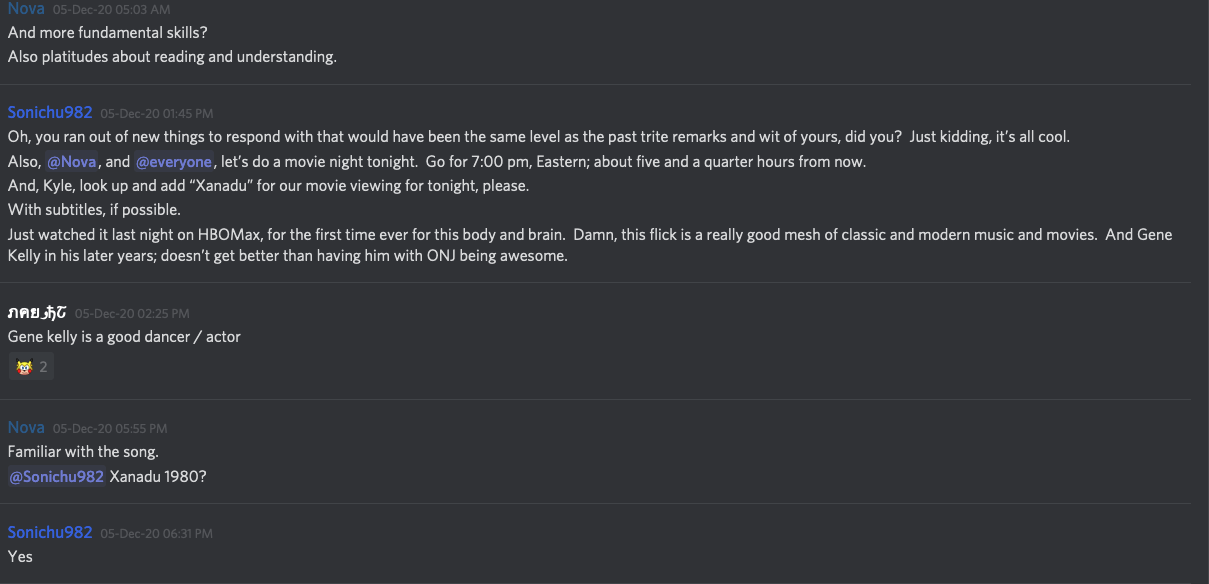Click the "With subtitles, if possible." line
This screenshot has height=584, width=1209.
[x=94, y=210]
